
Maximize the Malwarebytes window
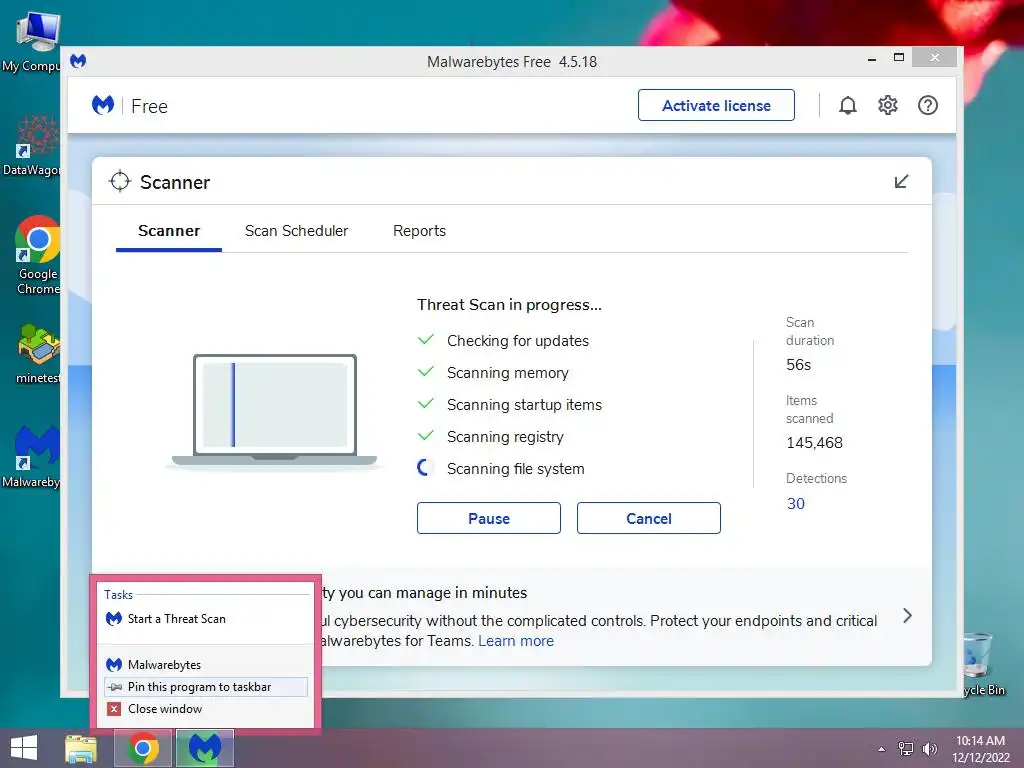click(x=899, y=57)
